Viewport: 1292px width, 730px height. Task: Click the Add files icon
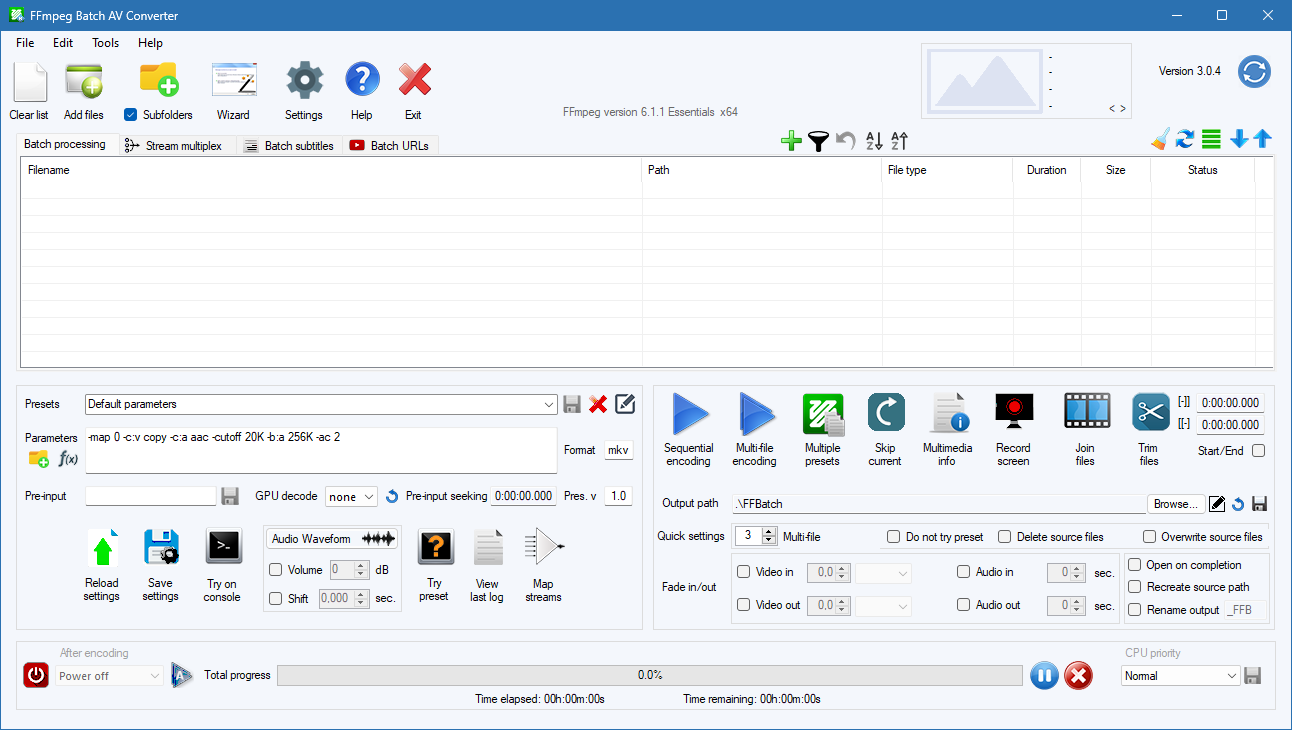tap(84, 81)
